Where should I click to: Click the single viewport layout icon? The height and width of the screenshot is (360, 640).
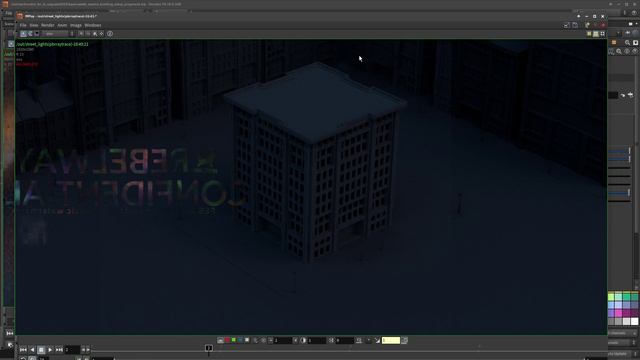589,34
